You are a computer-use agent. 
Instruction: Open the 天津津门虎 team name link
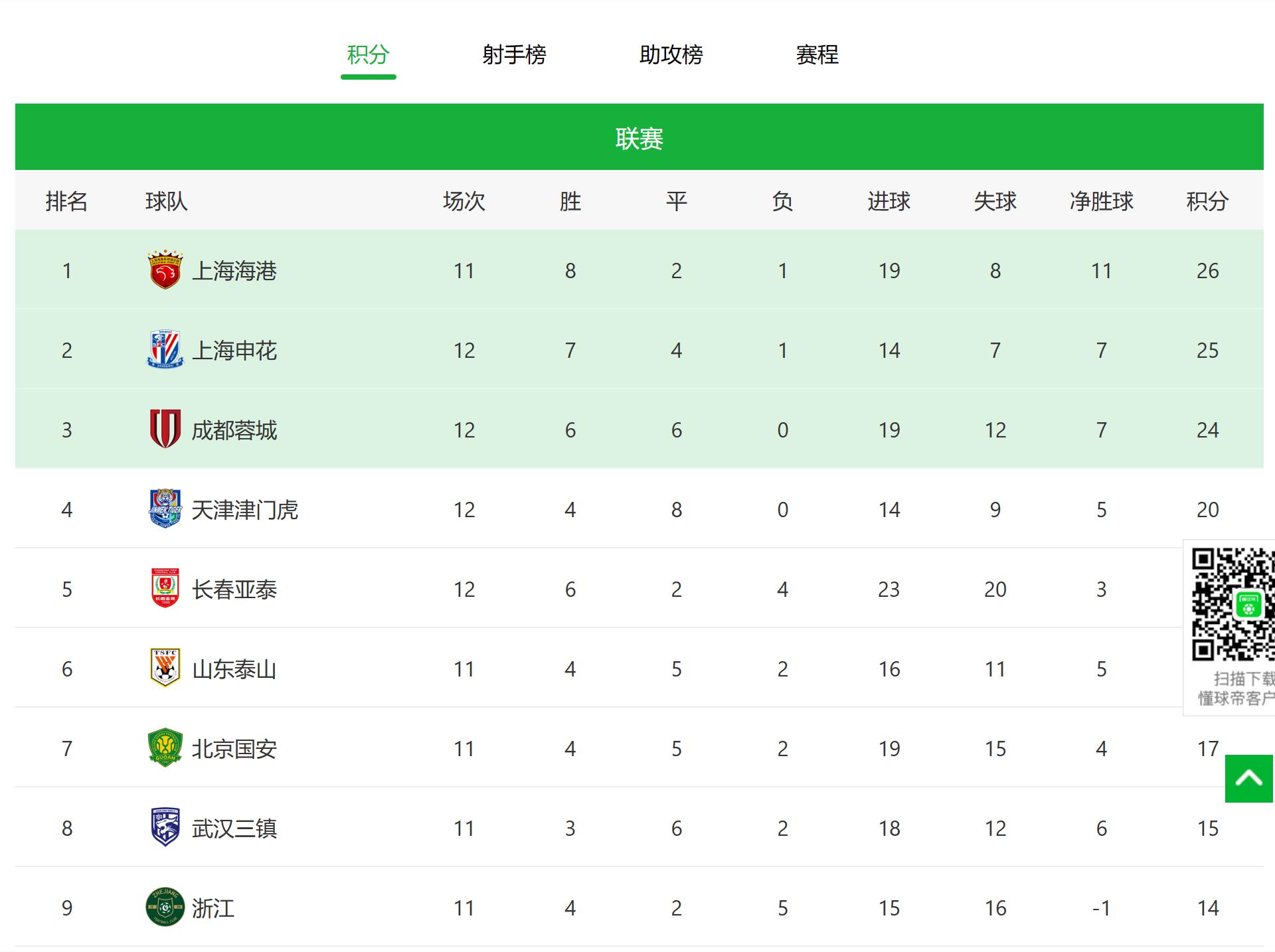point(244,510)
